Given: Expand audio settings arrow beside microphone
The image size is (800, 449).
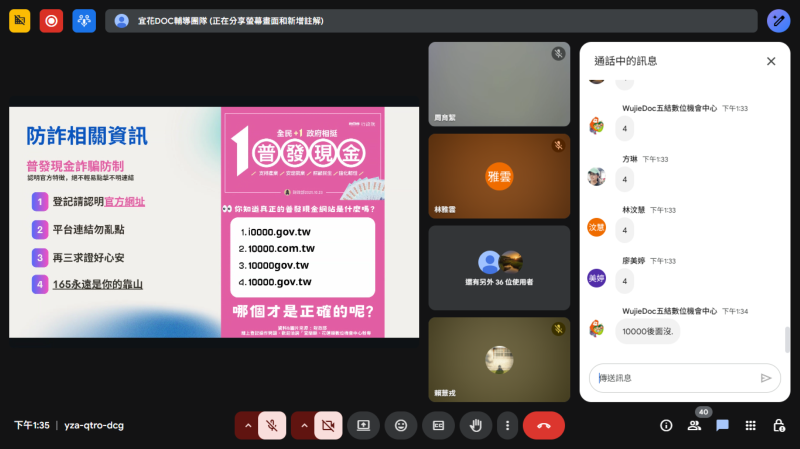Looking at the screenshot, I should (x=248, y=425).
